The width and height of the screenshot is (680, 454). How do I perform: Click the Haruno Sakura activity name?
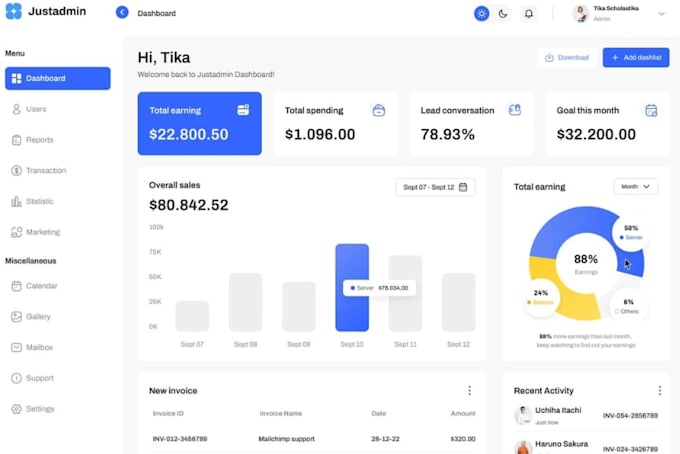point(561,444)
